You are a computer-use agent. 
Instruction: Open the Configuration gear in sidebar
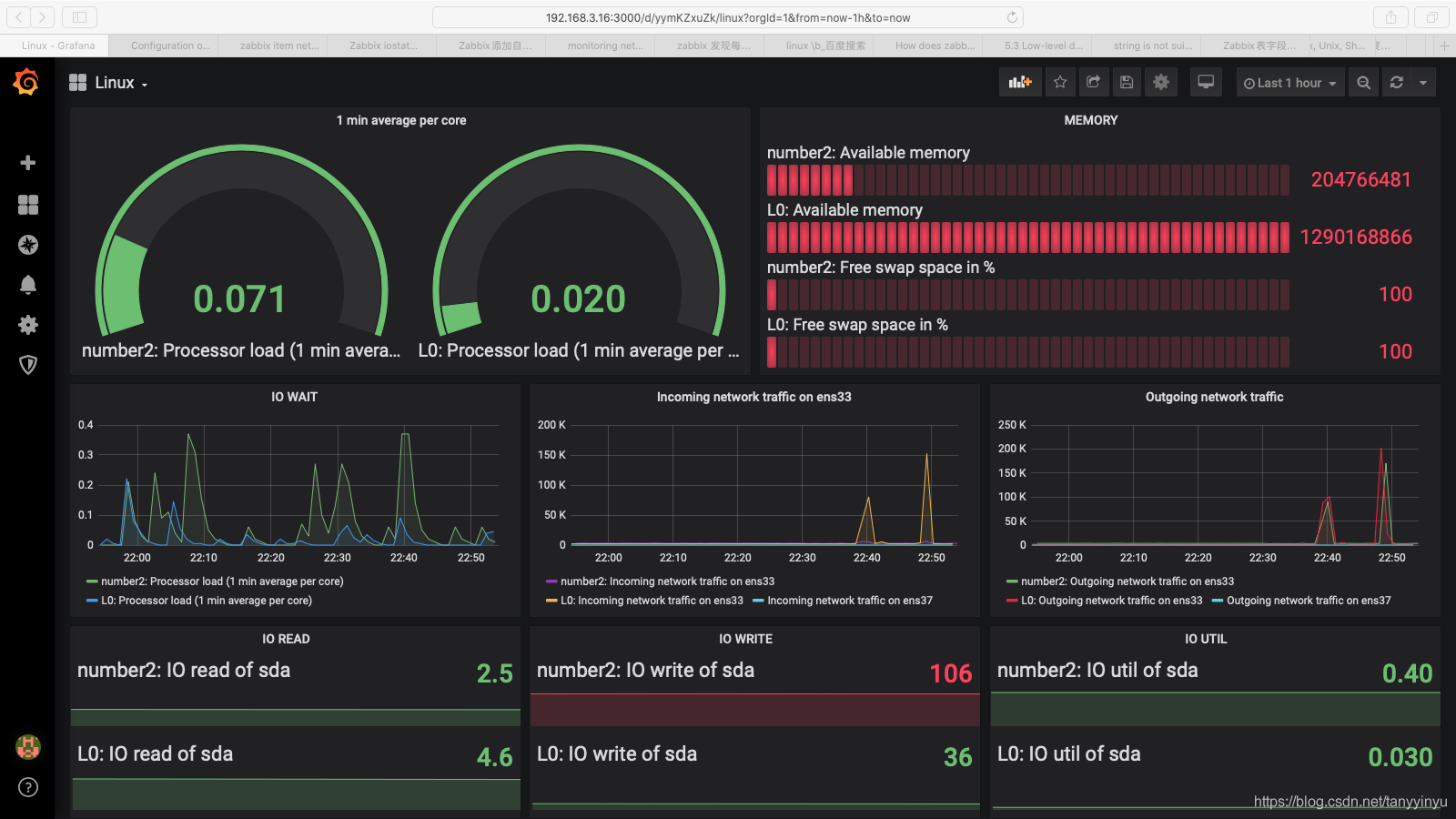tap(28, 325)
